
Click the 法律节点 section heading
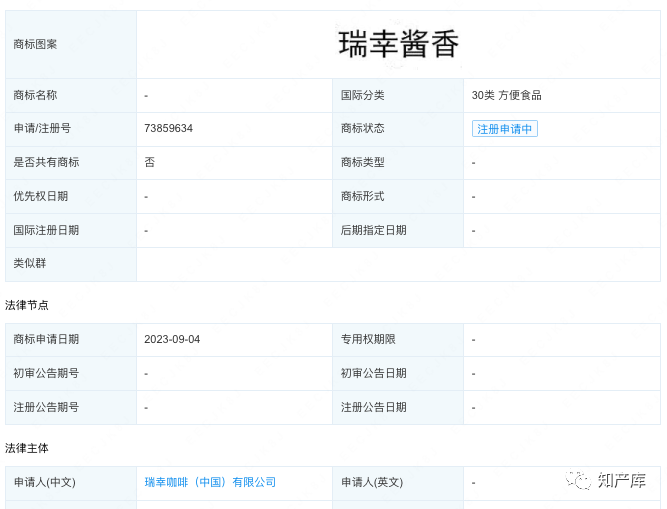(27, 305)
